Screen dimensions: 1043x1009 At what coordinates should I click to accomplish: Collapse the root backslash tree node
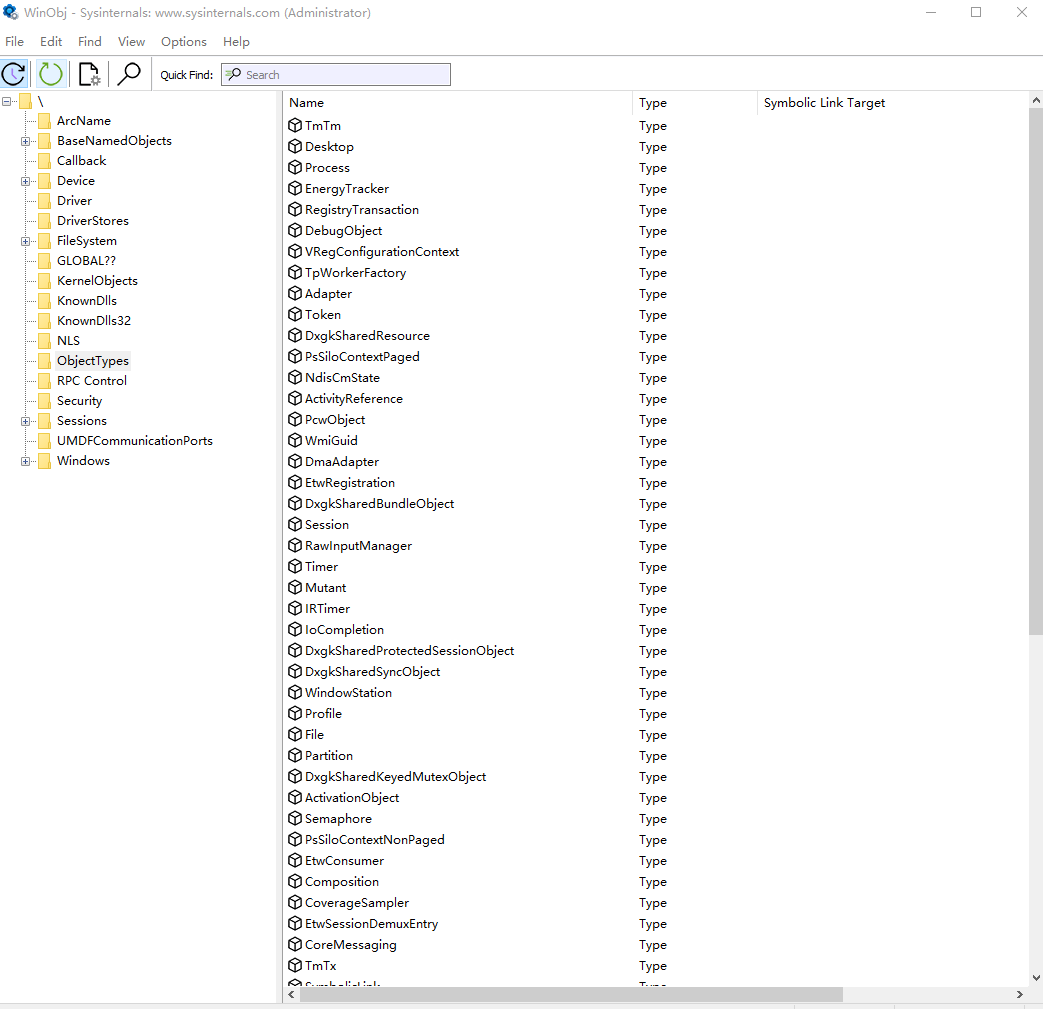(7, 102)
